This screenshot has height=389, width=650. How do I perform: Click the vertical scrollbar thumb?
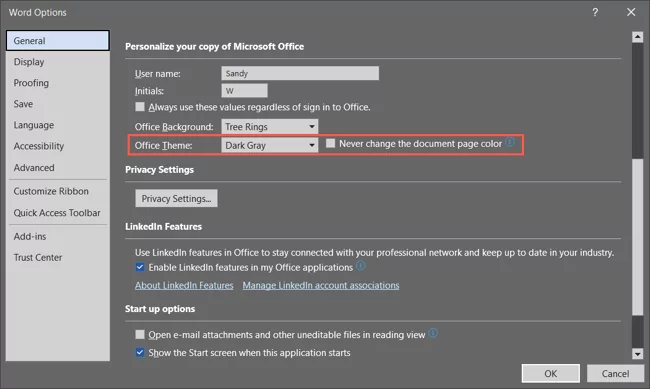pyautogui.click(x=638, y=236)
